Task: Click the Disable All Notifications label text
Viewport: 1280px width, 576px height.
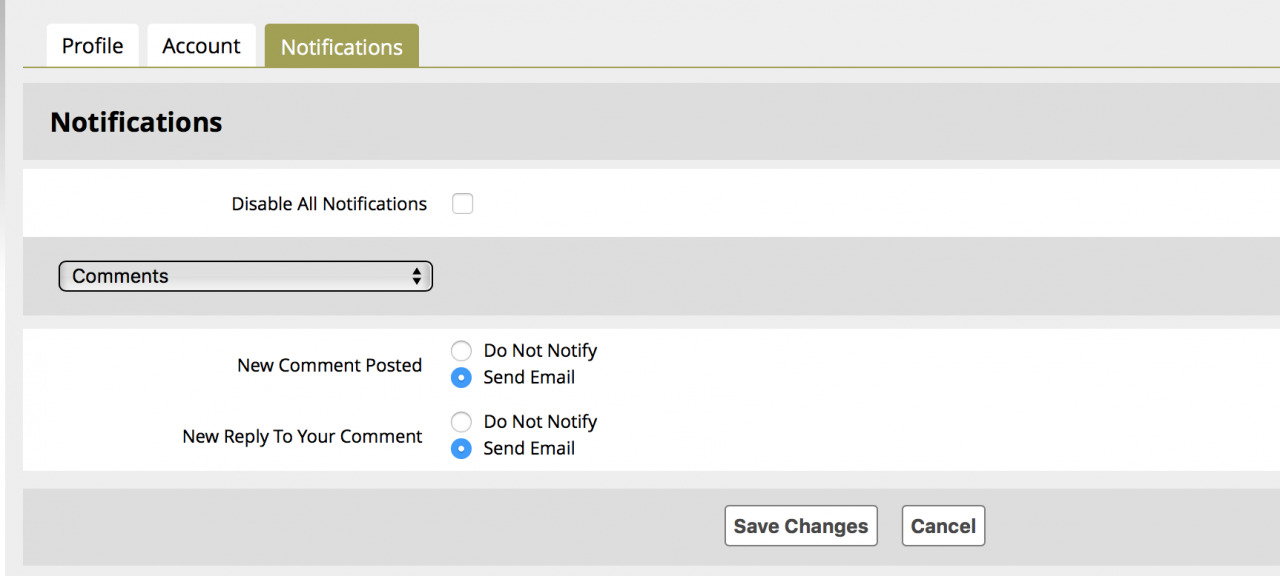Action: [329, 204]
